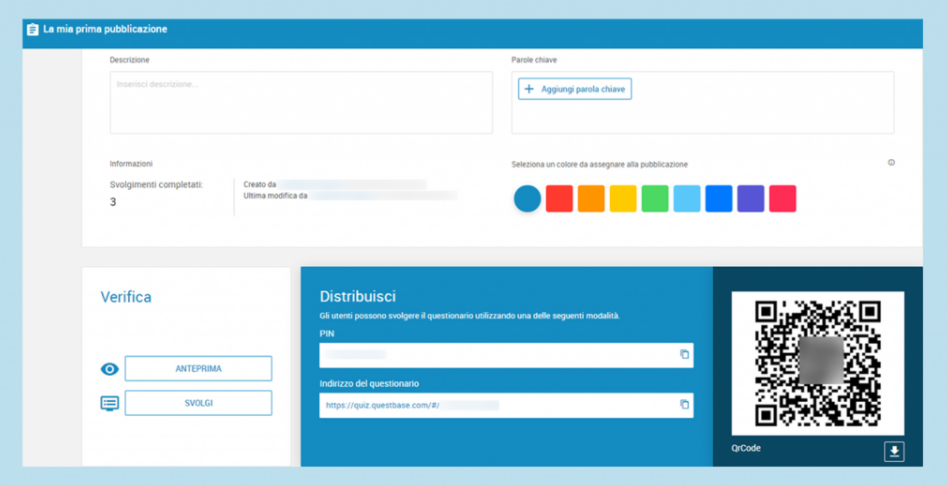Select the royal blue square swatch
Screen dimensions: 948x486
[719, 198]
